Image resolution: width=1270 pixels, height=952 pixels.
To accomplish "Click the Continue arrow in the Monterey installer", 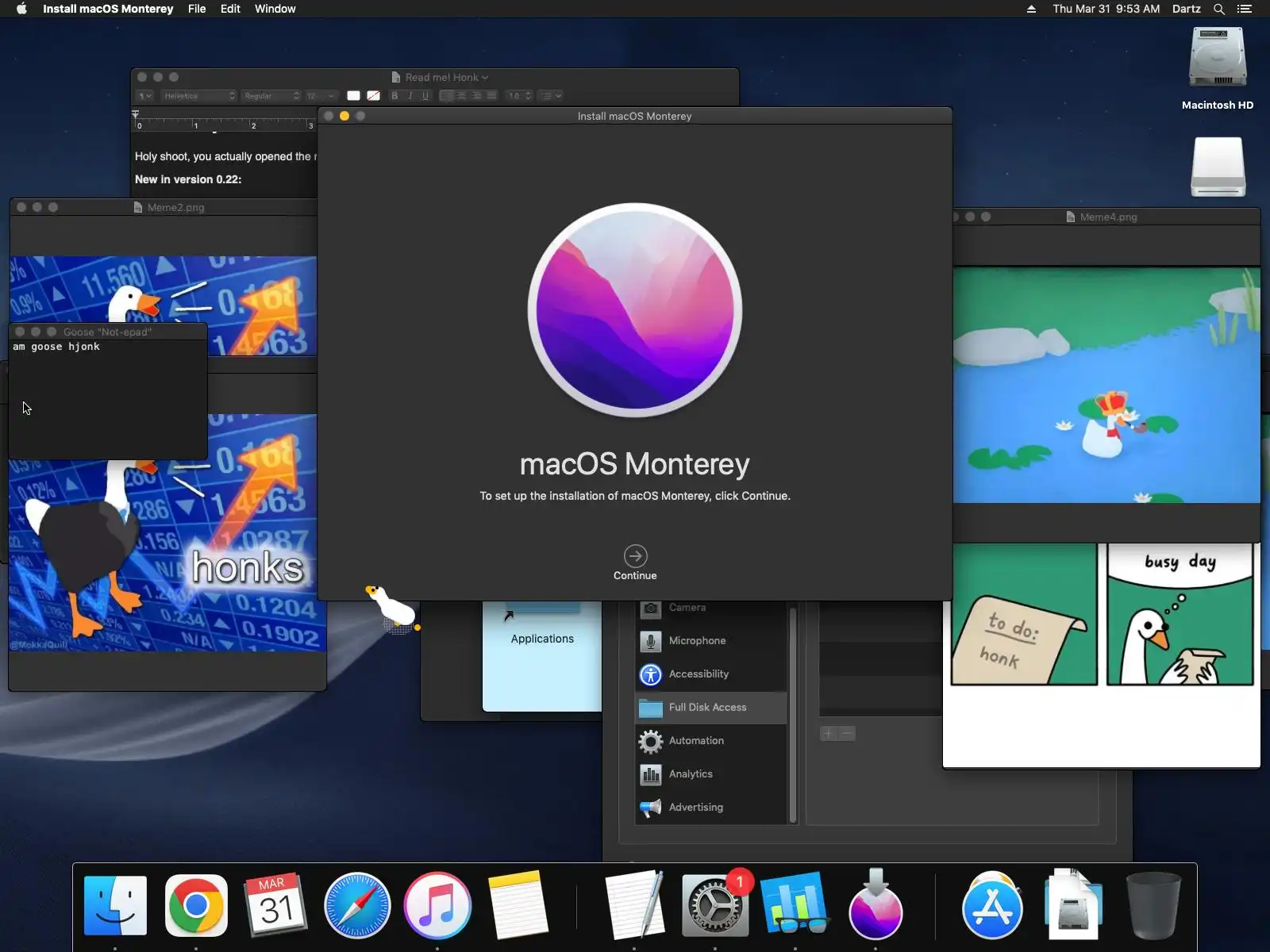I will pyautogui.click(x=635, y=555).
